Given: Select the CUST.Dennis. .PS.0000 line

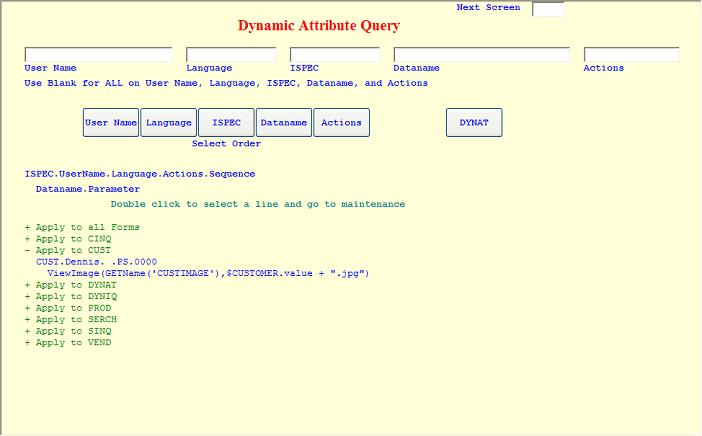Looking at the screenshot, I should pos(96,262).
